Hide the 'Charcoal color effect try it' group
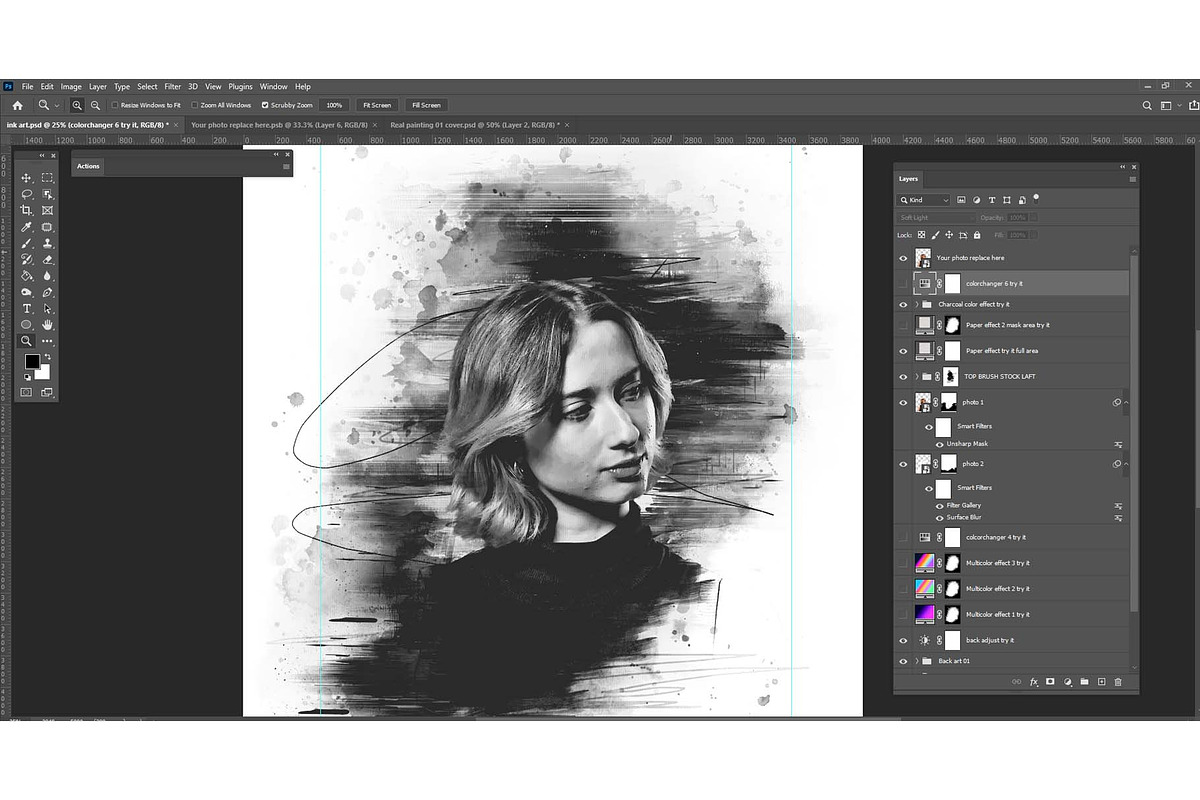 (903, 304)
